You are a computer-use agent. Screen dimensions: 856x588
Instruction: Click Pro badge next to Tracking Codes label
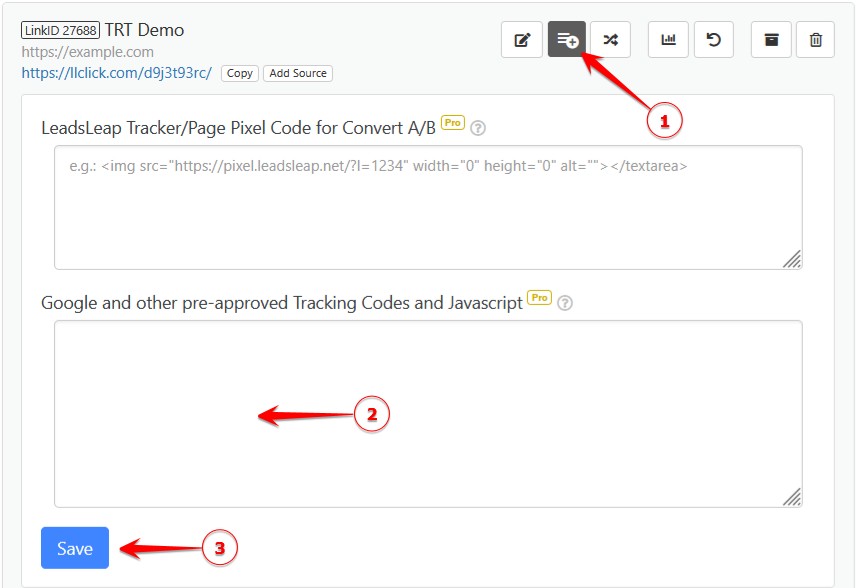click(539, 298)
